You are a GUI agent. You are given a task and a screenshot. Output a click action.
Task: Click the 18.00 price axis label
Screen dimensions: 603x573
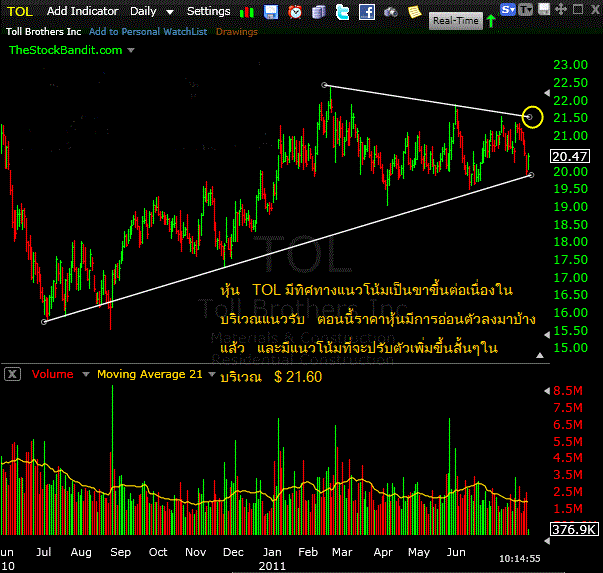(x=570, y=242)
